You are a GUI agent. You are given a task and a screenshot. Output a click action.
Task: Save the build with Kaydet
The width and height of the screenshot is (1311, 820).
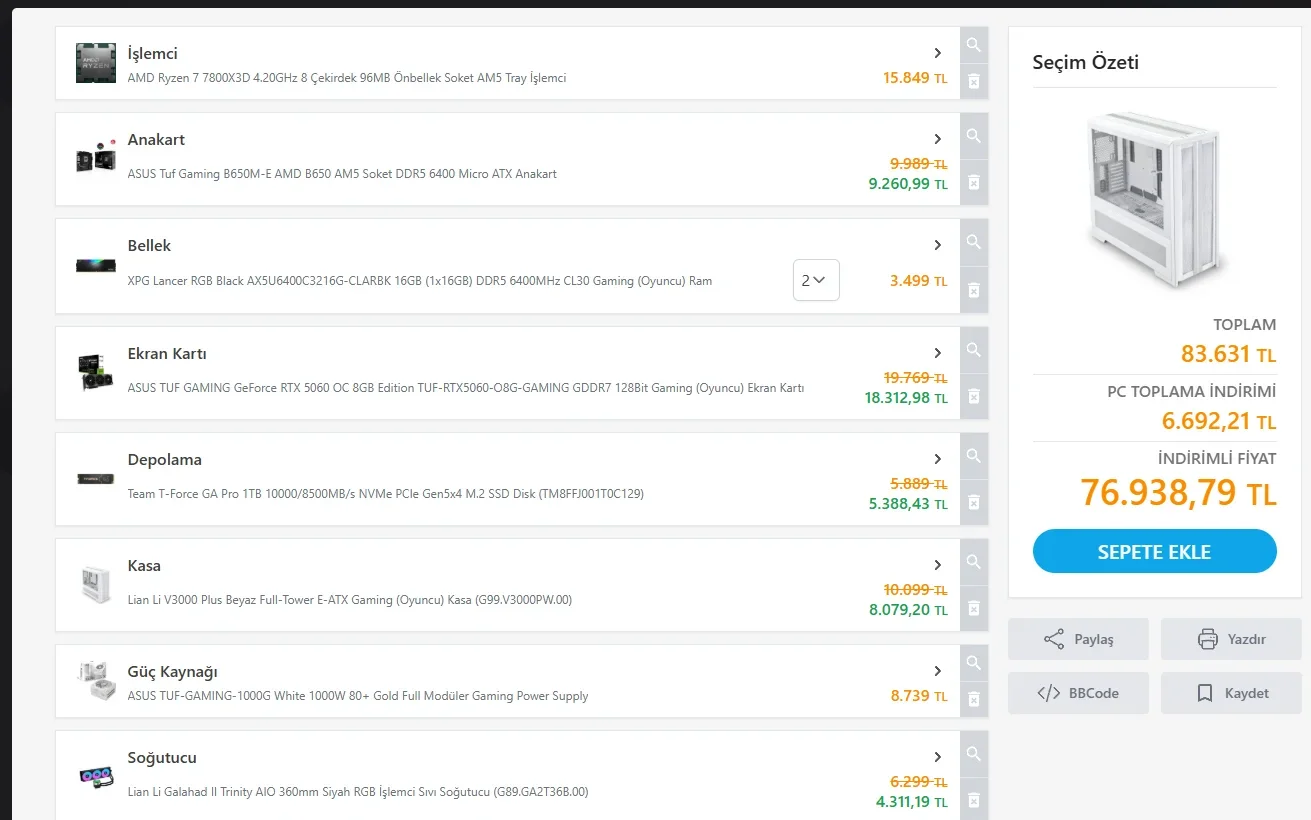tap(1231, 693)
